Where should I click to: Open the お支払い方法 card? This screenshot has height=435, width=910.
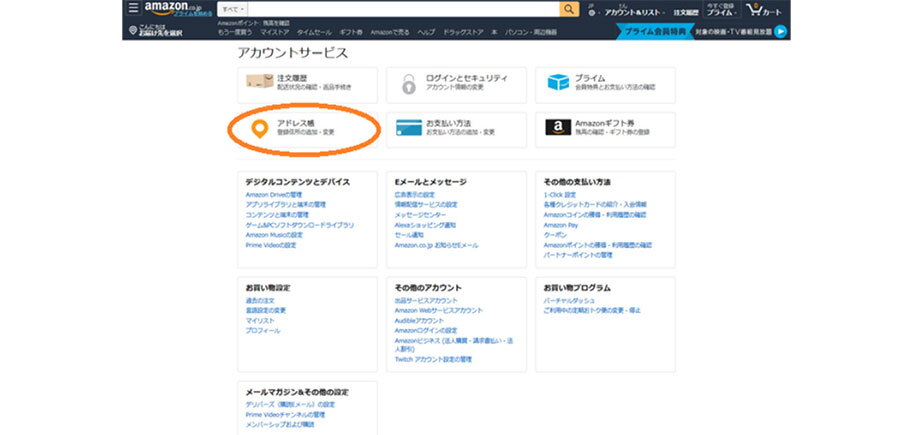click(456, 130)
